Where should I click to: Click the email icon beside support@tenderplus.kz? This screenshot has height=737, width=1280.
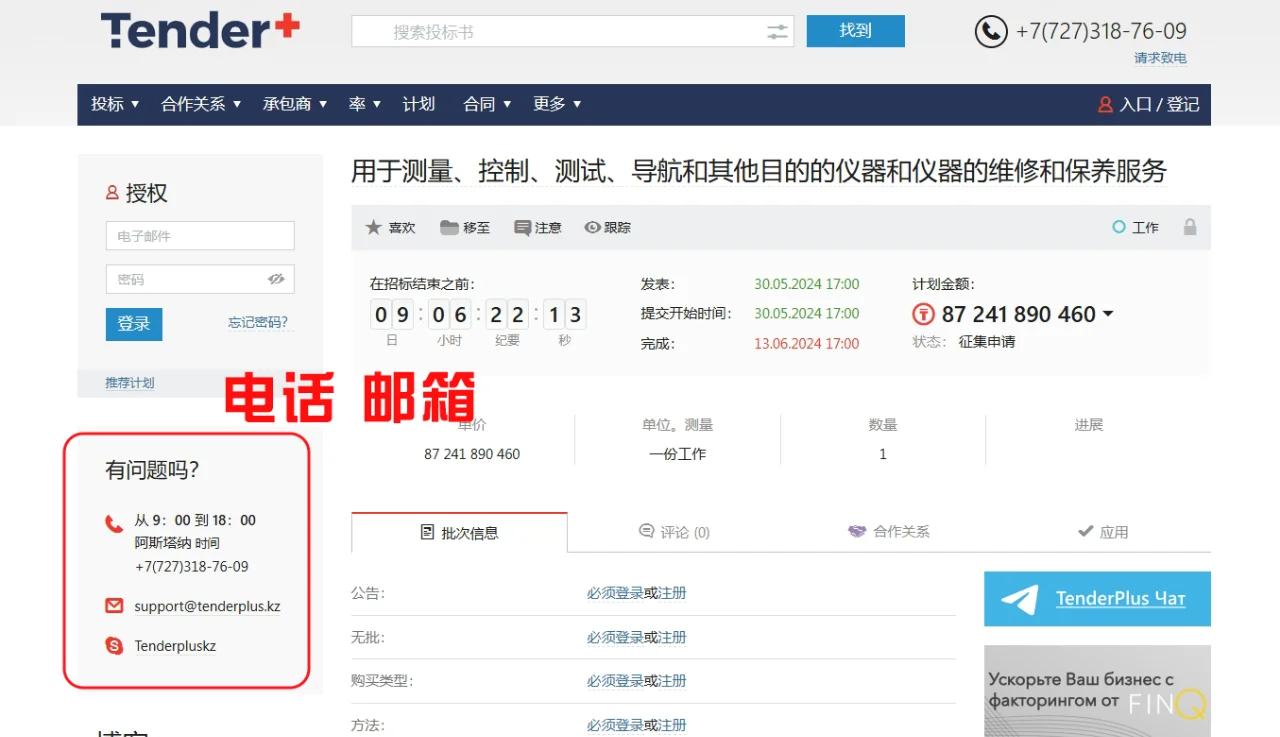[113, 605]
